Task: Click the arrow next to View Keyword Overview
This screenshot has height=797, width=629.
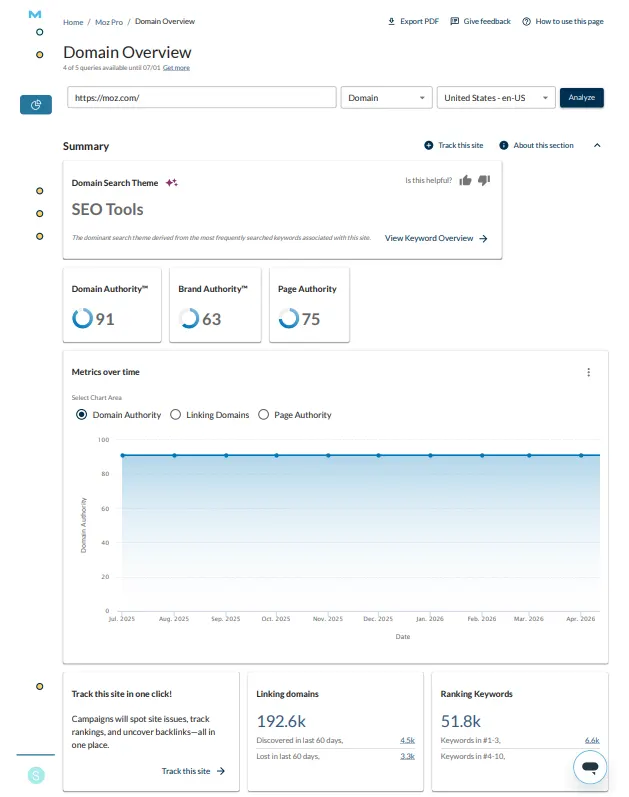Action: [x=483, y=238]
